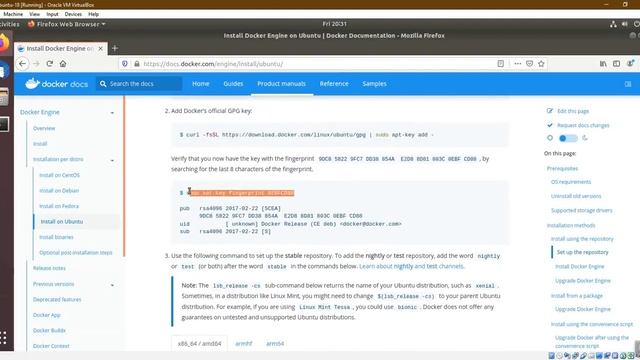Screen dimensions: 640x360
Task: Click the Request docs changes check icon
Action: click(550, 125)
